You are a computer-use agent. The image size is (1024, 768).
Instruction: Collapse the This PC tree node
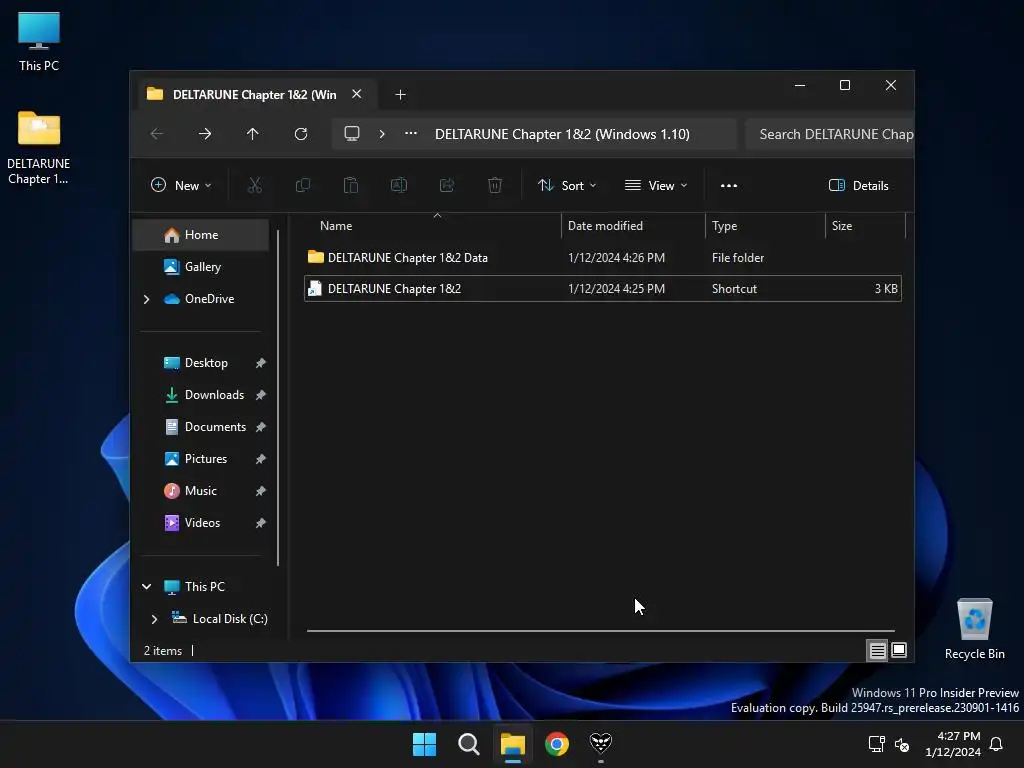click(x=146, y=586)
